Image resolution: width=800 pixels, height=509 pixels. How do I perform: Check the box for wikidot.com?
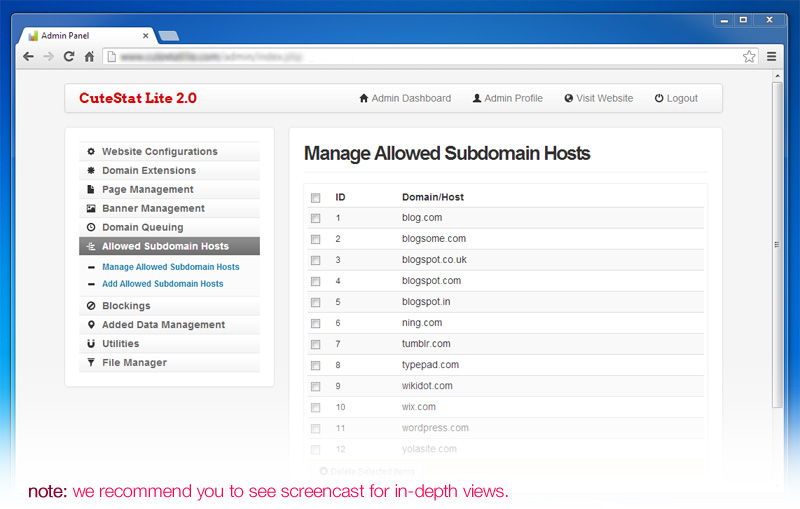pos(315,387)
